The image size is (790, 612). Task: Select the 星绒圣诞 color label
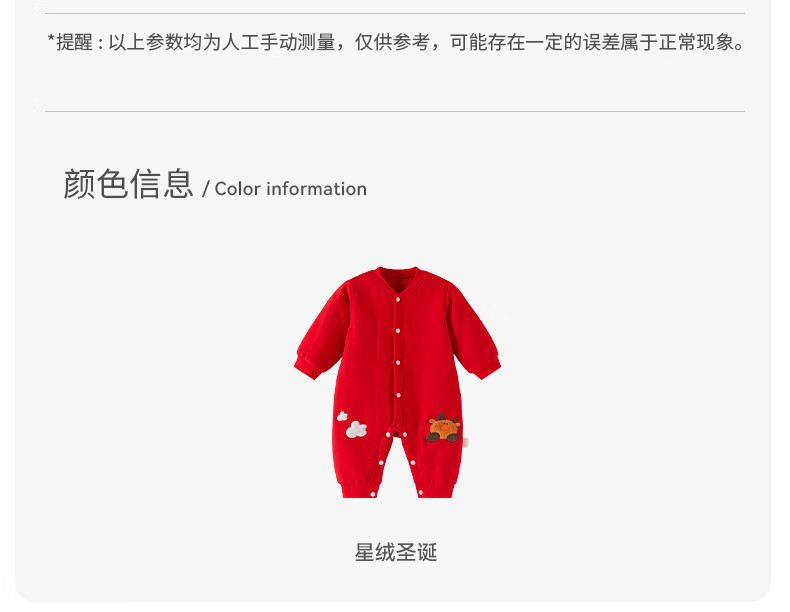click(x=396, y=553)
